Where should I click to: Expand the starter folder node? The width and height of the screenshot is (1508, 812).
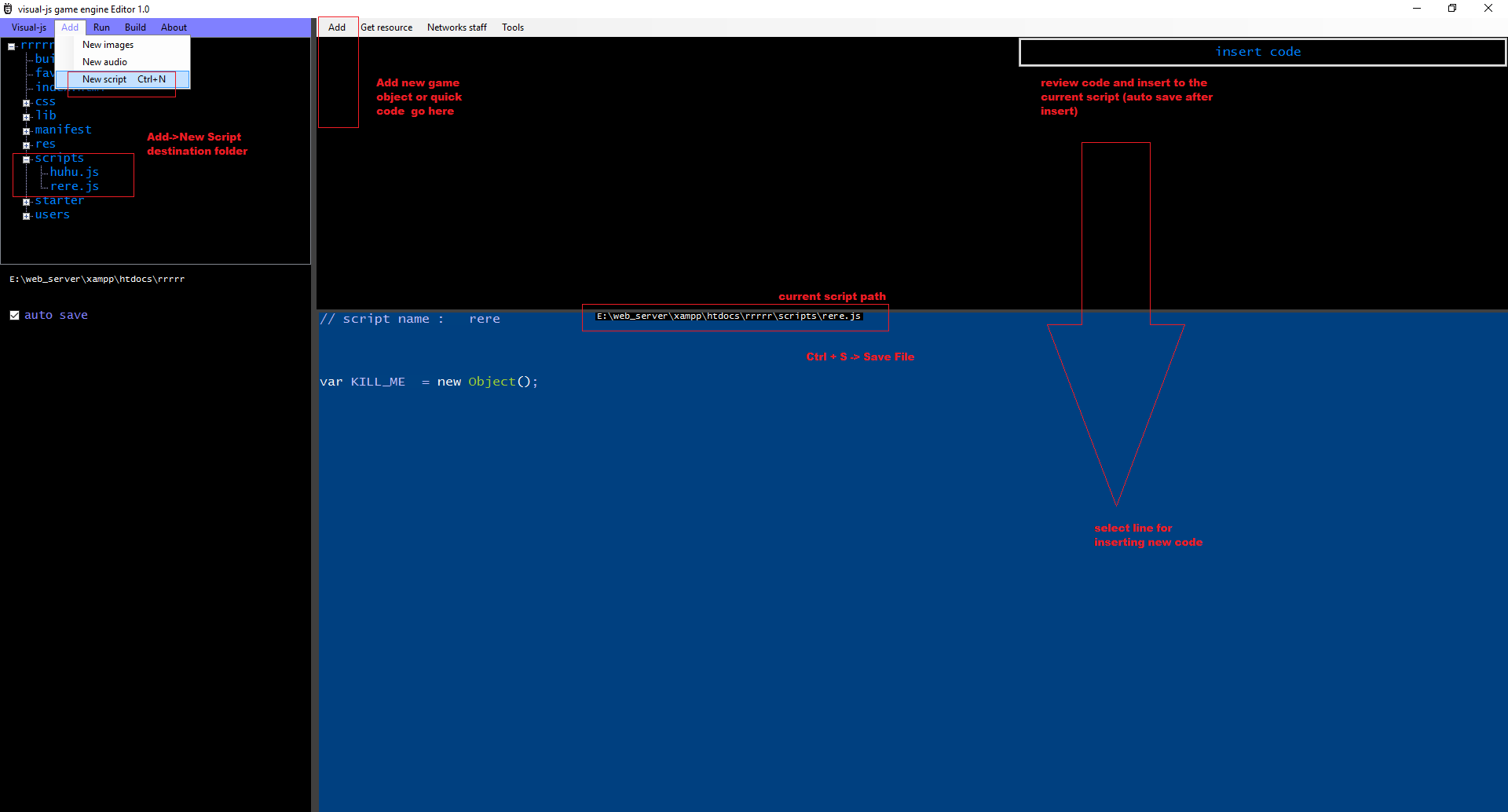(27, 202)
